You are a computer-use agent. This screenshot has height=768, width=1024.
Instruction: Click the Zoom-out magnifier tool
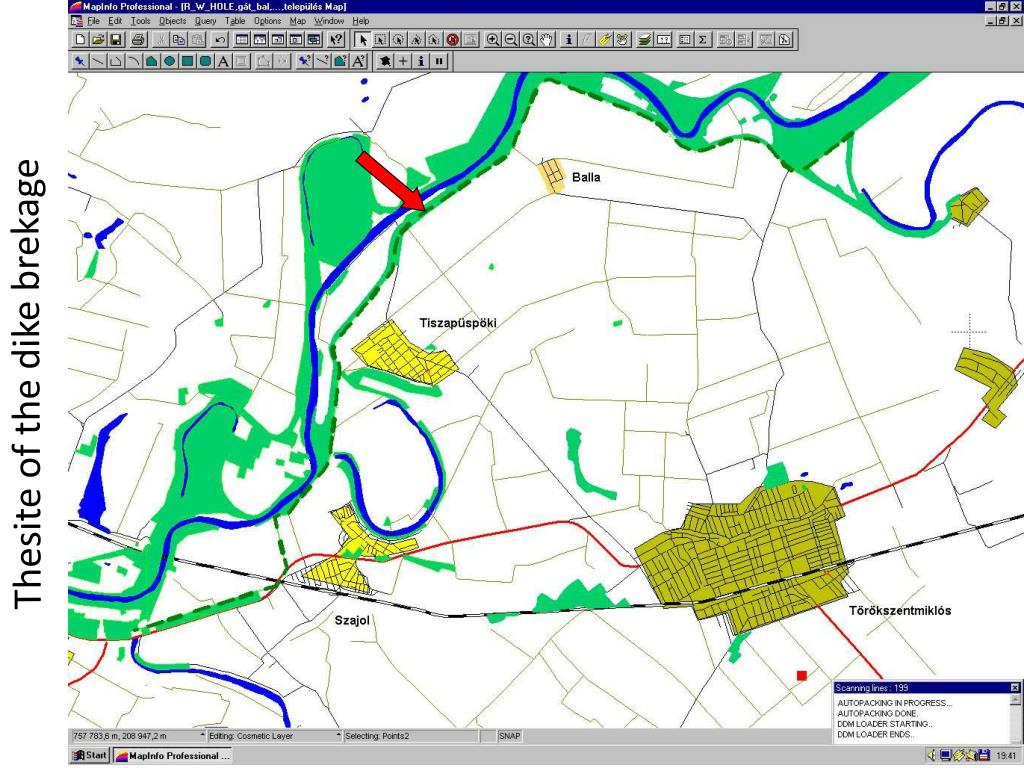point(511,40)
